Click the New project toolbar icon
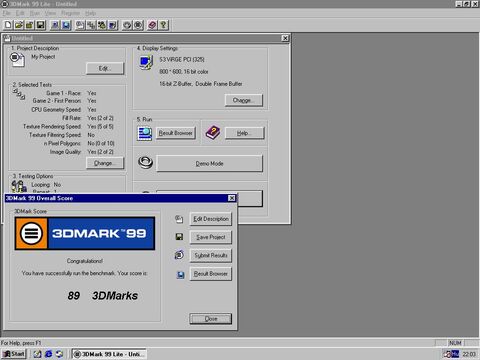Viewport: 480px width, 360px height. pos(8,25)
